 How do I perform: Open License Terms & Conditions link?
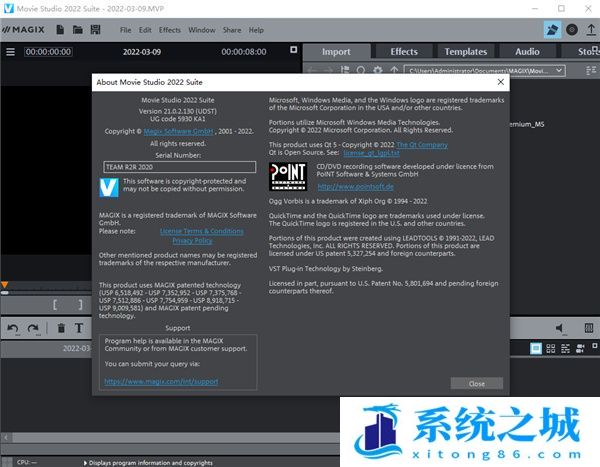(201, 231)
